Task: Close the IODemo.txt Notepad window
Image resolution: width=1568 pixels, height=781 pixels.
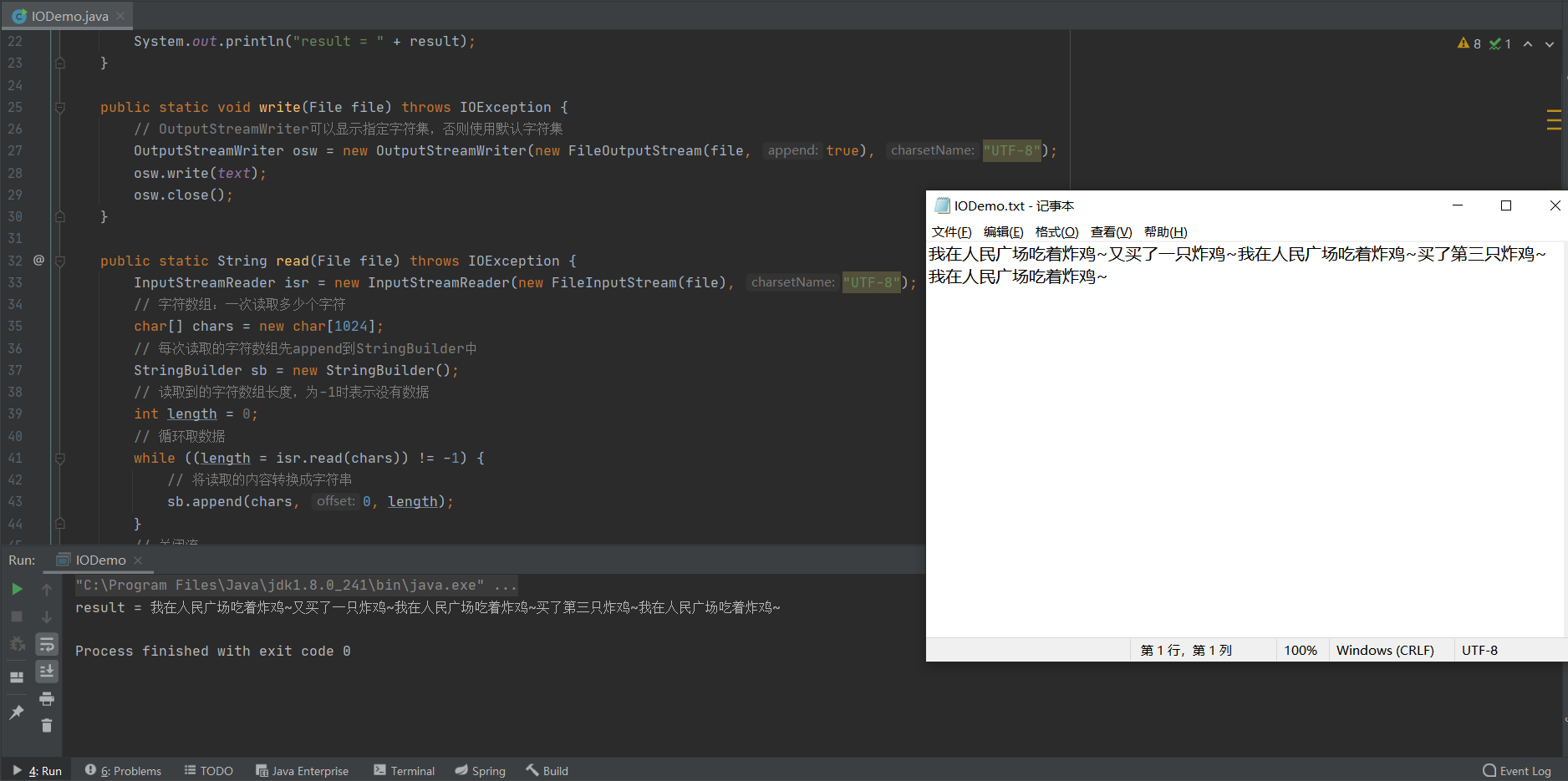Action: [x=1555, y=205]
